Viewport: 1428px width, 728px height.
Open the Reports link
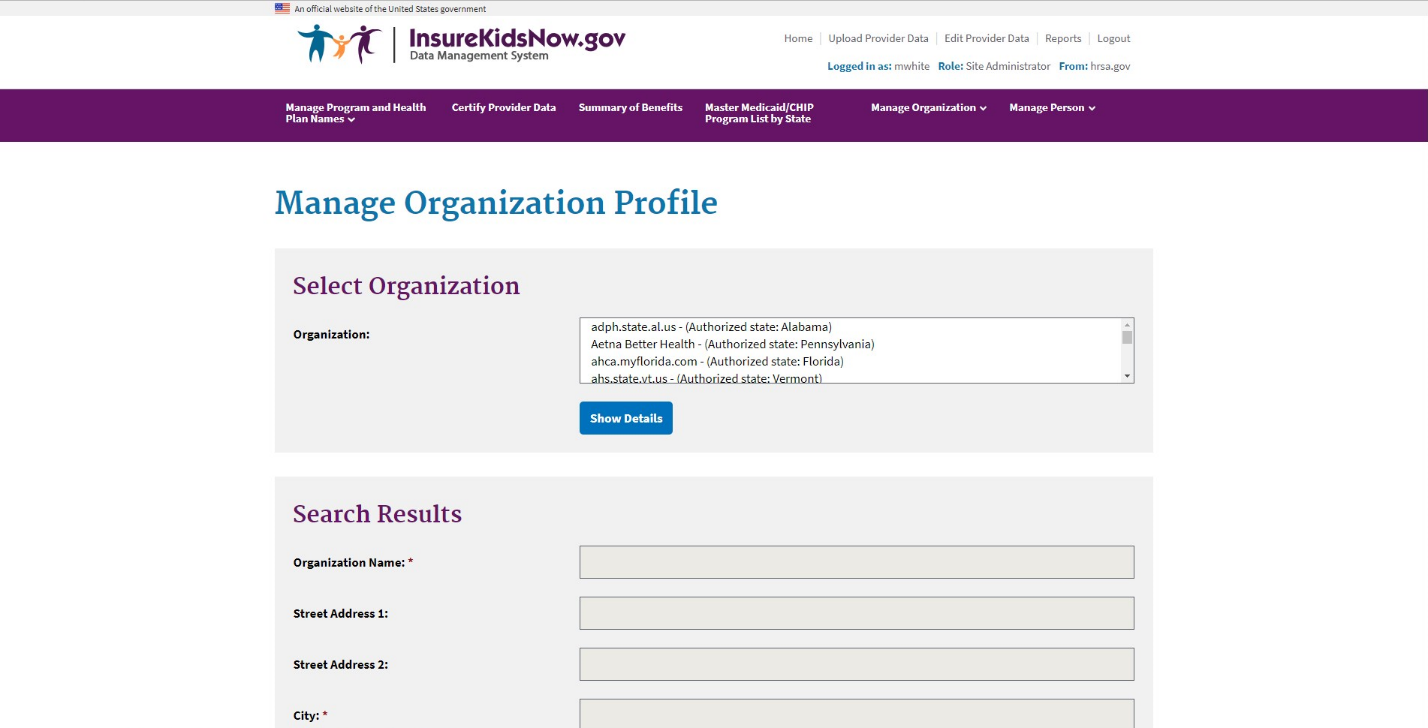(x=1063, y=38)
